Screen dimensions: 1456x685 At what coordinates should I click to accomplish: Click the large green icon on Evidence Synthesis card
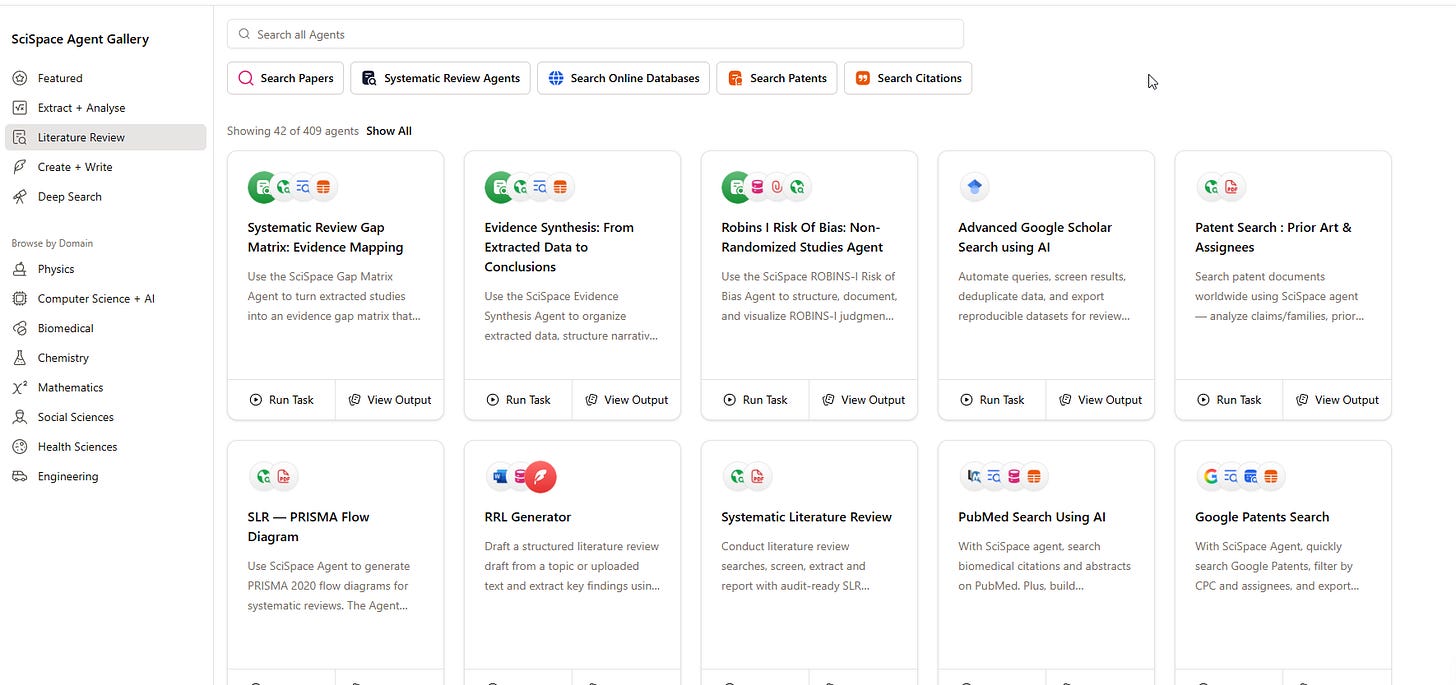(x=500, y=187)
